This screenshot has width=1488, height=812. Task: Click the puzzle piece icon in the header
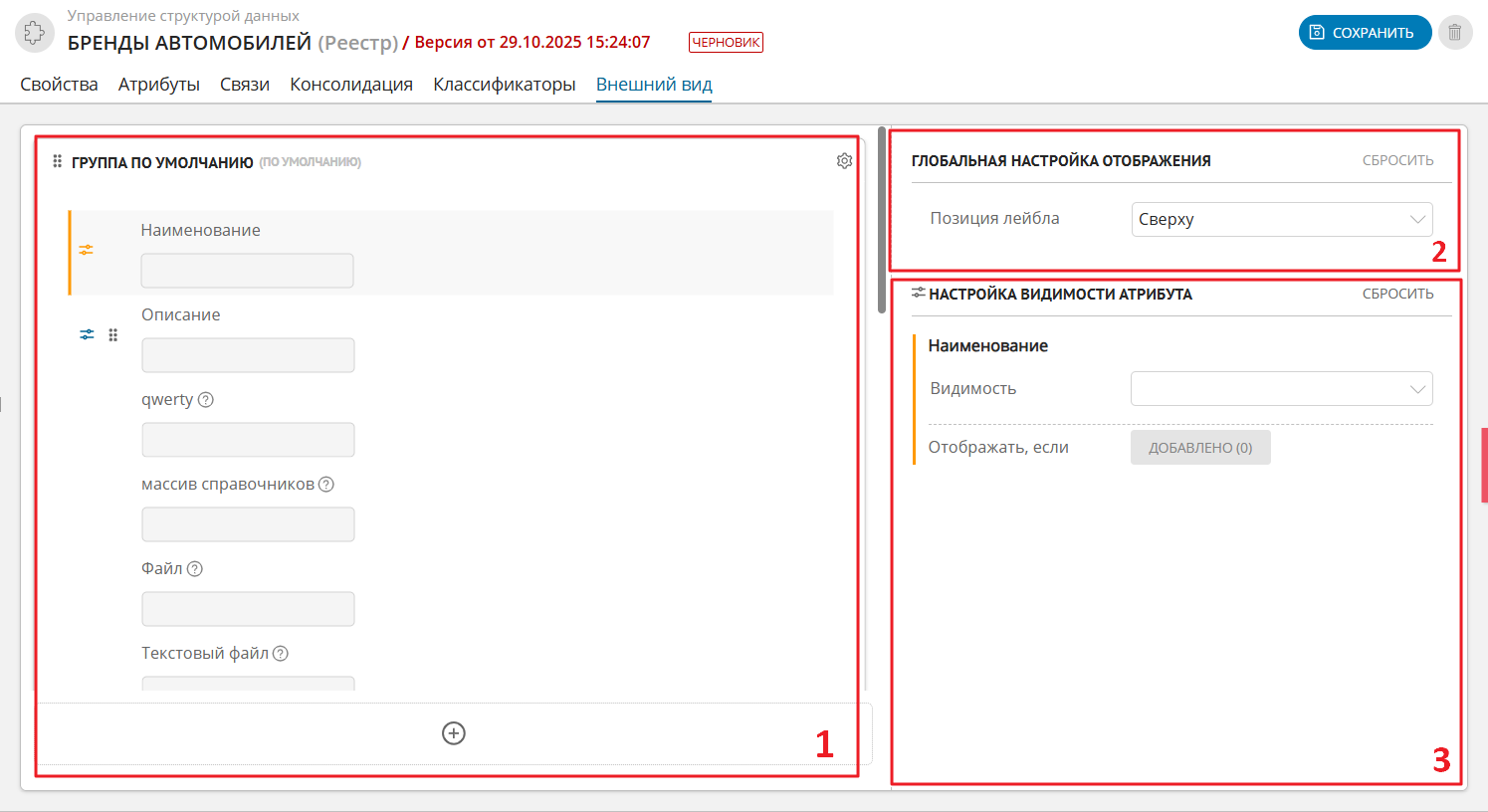coord(35,33)
